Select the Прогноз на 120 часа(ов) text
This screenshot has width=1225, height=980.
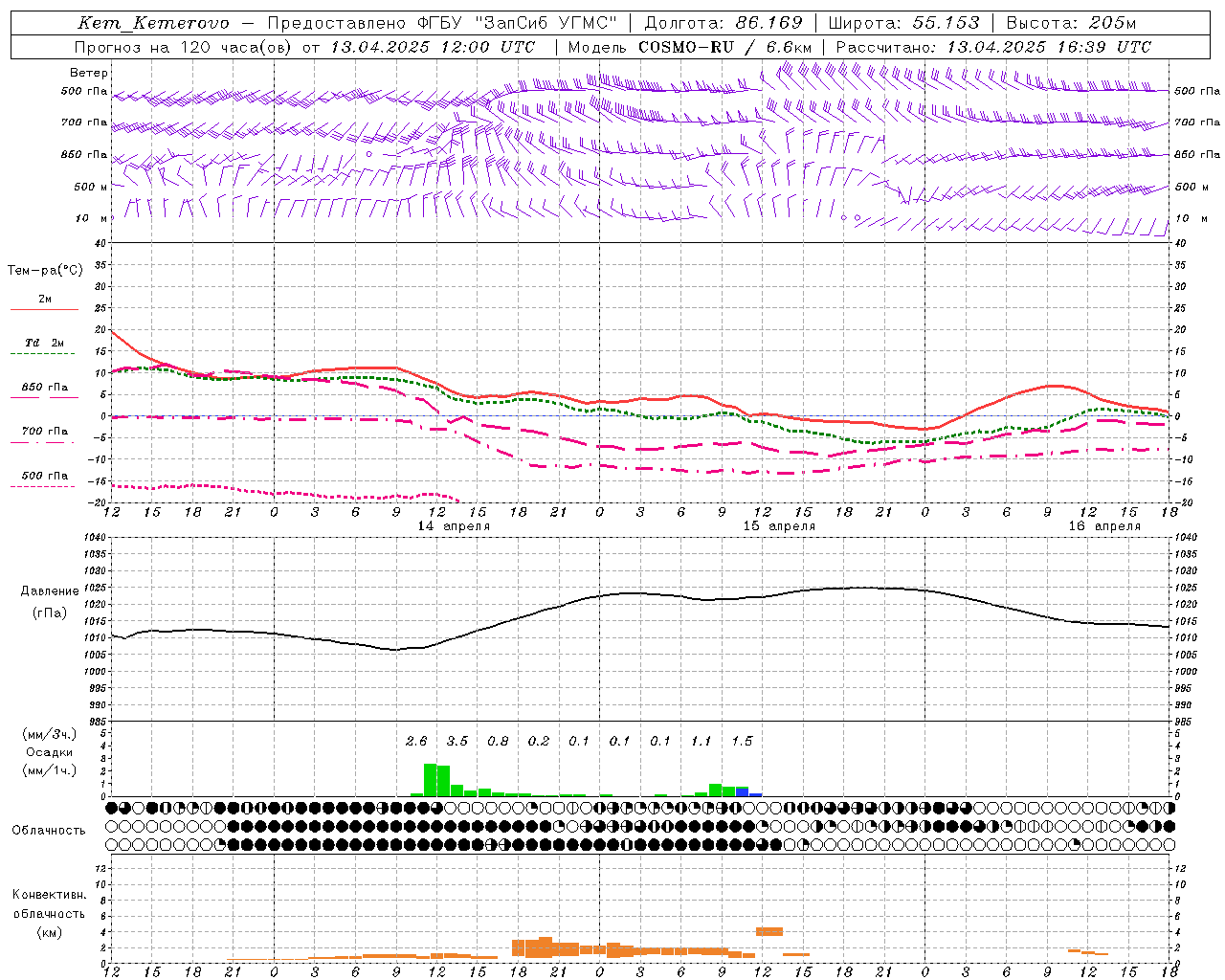pos(183,47)
